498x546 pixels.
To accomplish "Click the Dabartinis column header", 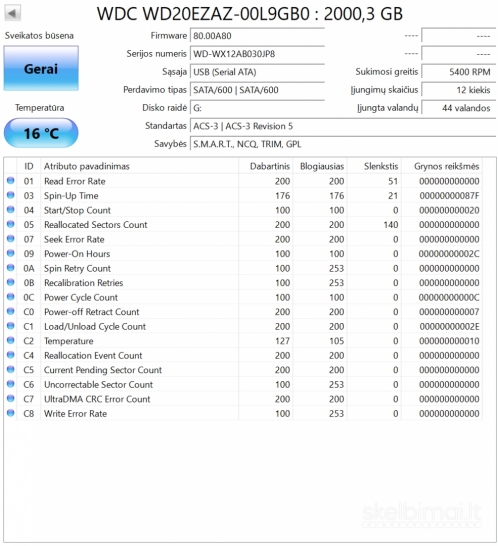I will click(x=266, y=166).
